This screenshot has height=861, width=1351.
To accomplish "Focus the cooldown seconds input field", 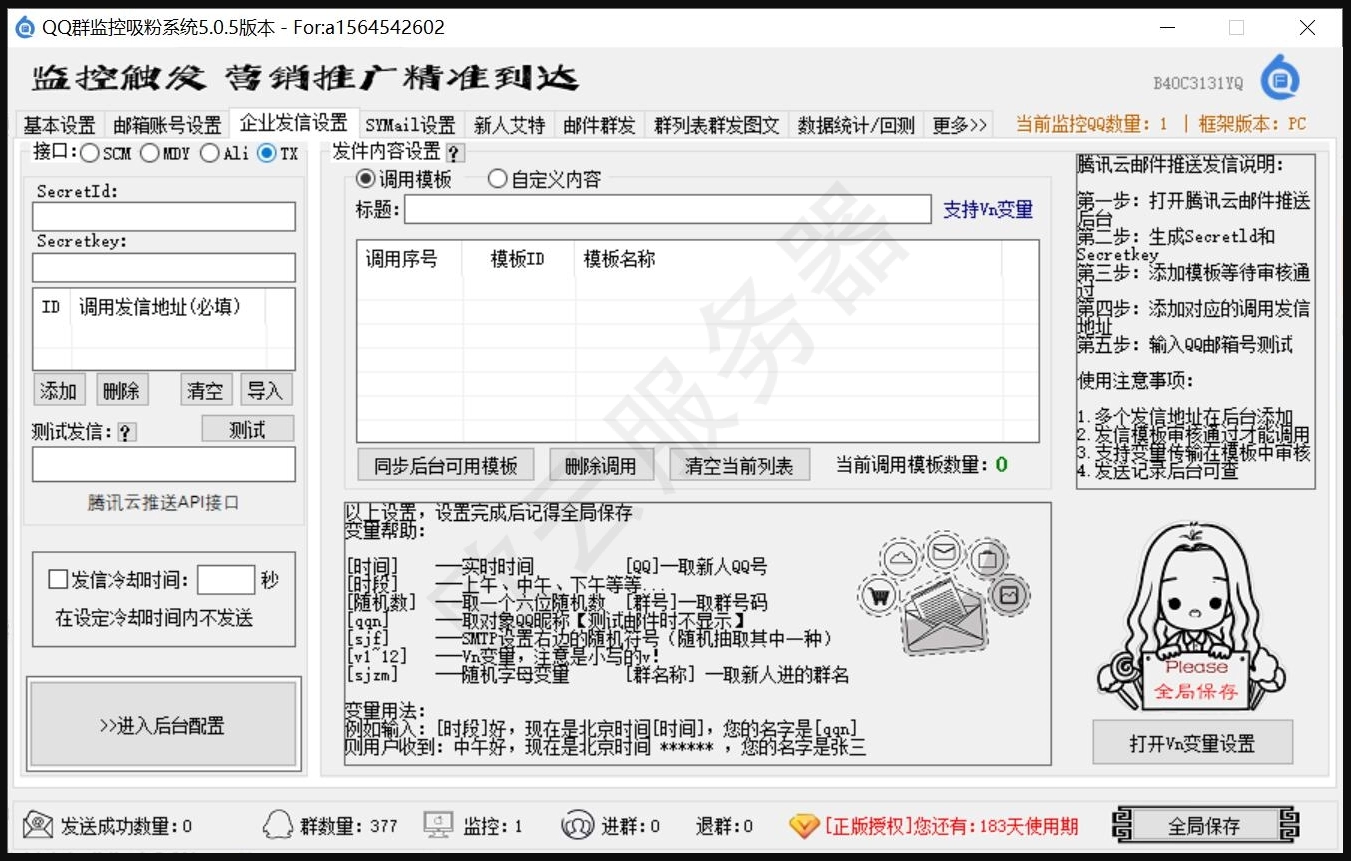I will click(226, 580).
